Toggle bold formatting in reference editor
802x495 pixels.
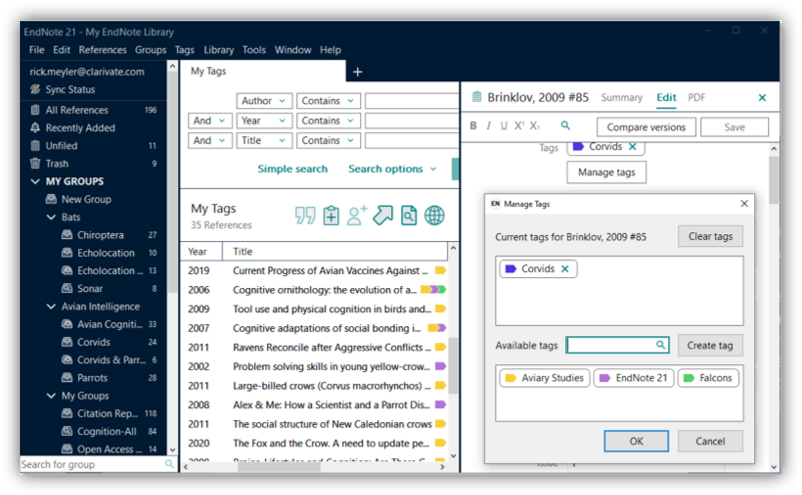click(x=473, y=126)
